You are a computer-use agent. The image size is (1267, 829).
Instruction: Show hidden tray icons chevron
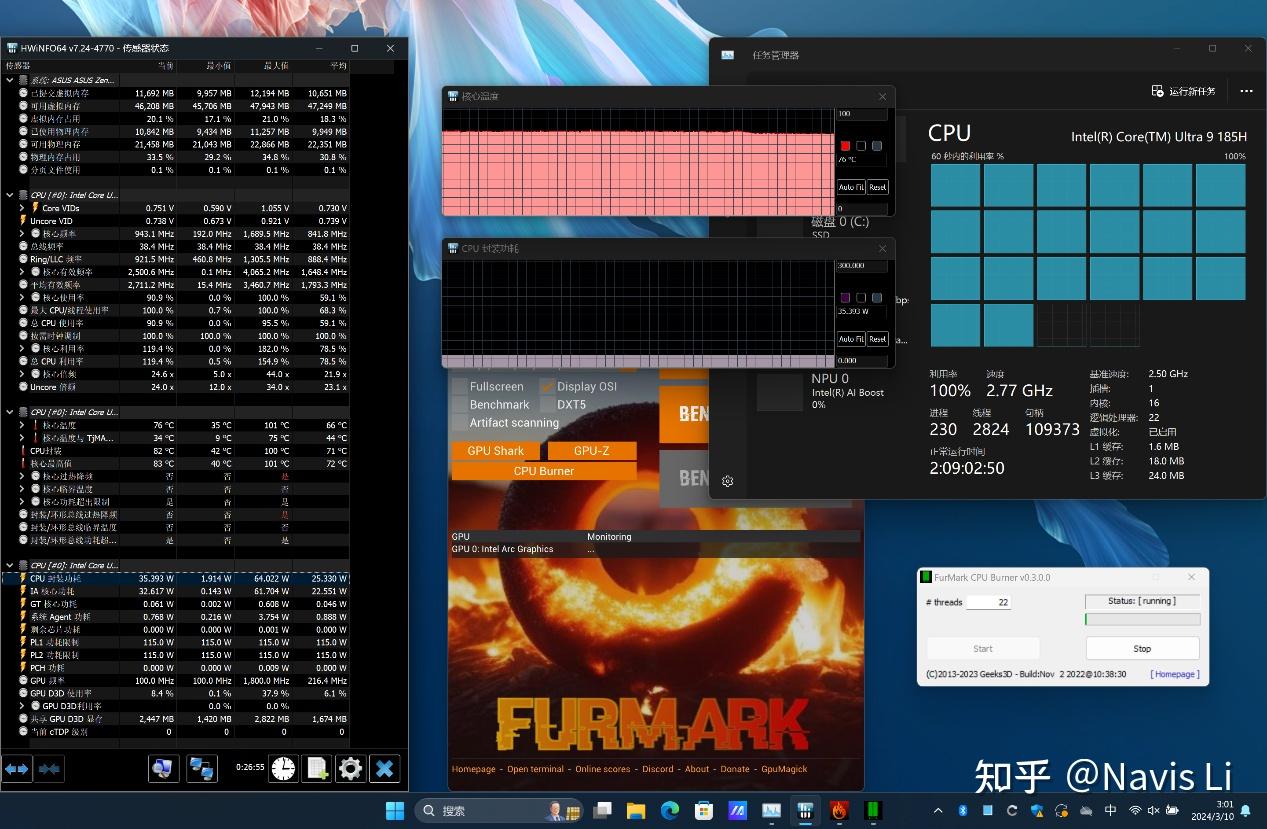coord(938,810)
